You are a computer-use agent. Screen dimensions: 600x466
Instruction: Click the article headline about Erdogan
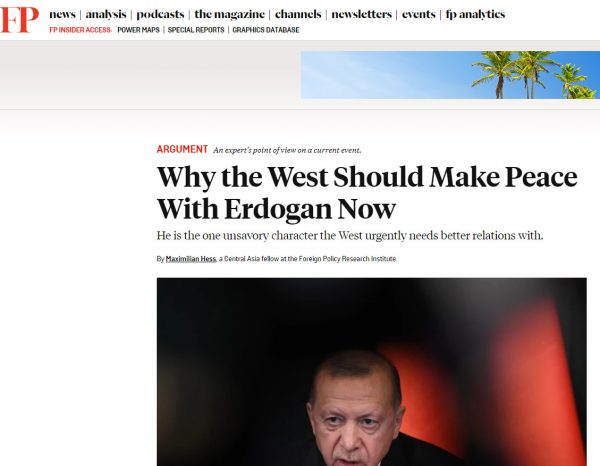(367, 193)
